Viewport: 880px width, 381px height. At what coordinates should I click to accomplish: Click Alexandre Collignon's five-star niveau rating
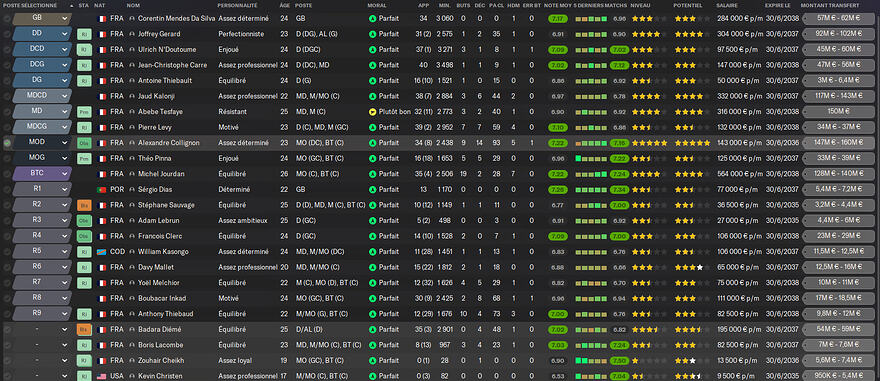click(x=649, y=143)
